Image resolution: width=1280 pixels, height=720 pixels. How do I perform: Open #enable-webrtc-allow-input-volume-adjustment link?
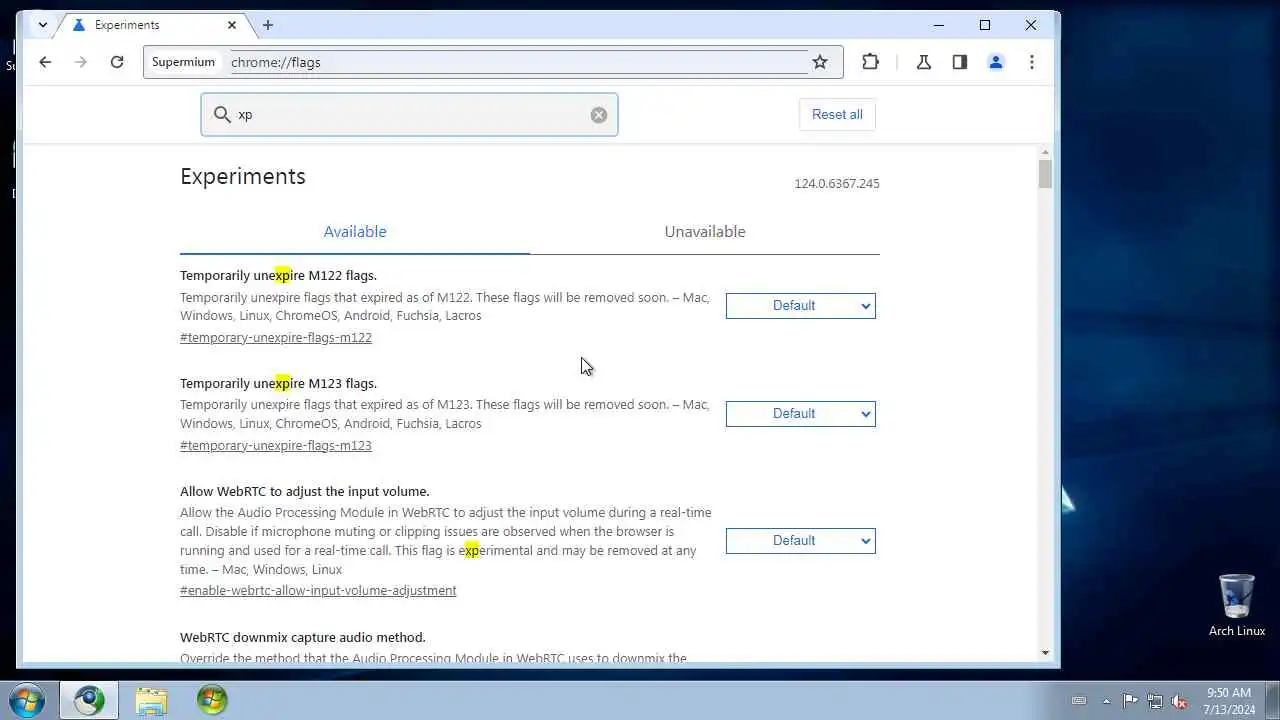point(318,591)
